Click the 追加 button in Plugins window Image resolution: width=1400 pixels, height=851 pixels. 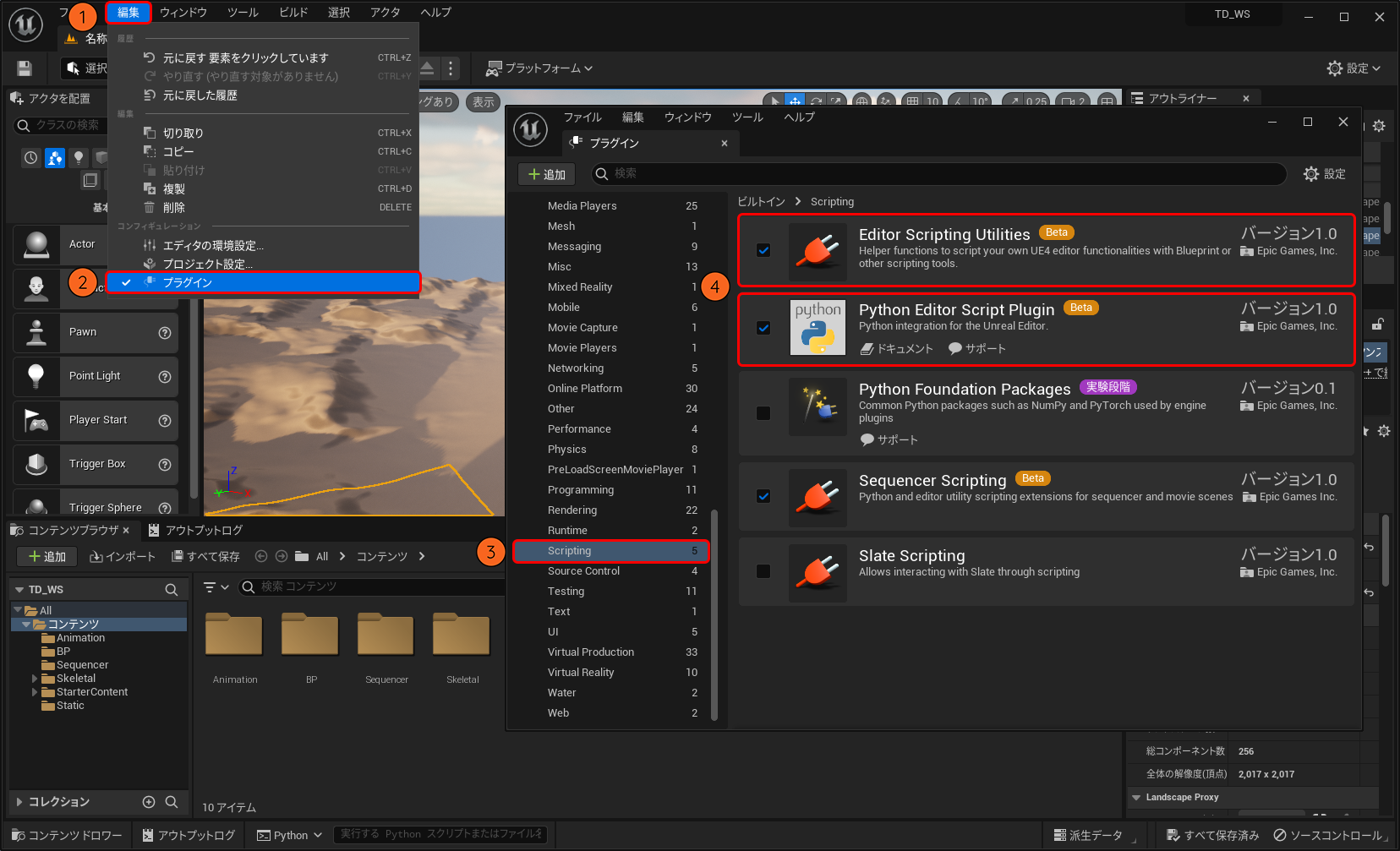(x=547, y=174)
